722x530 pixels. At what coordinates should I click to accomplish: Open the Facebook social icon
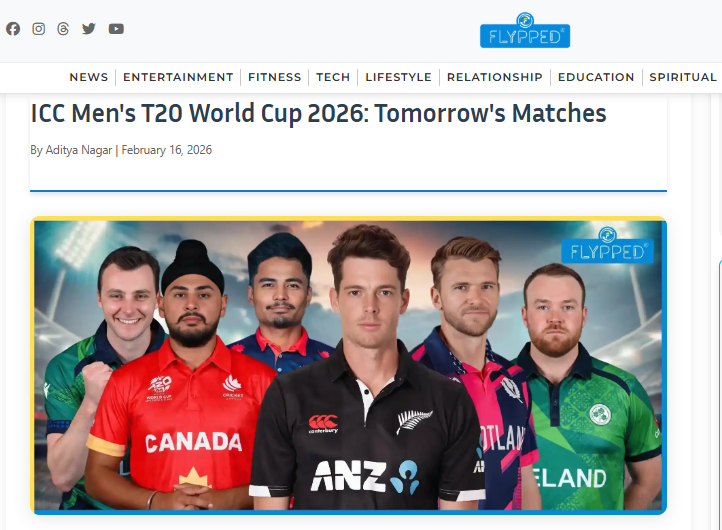[x=13, y=29]
